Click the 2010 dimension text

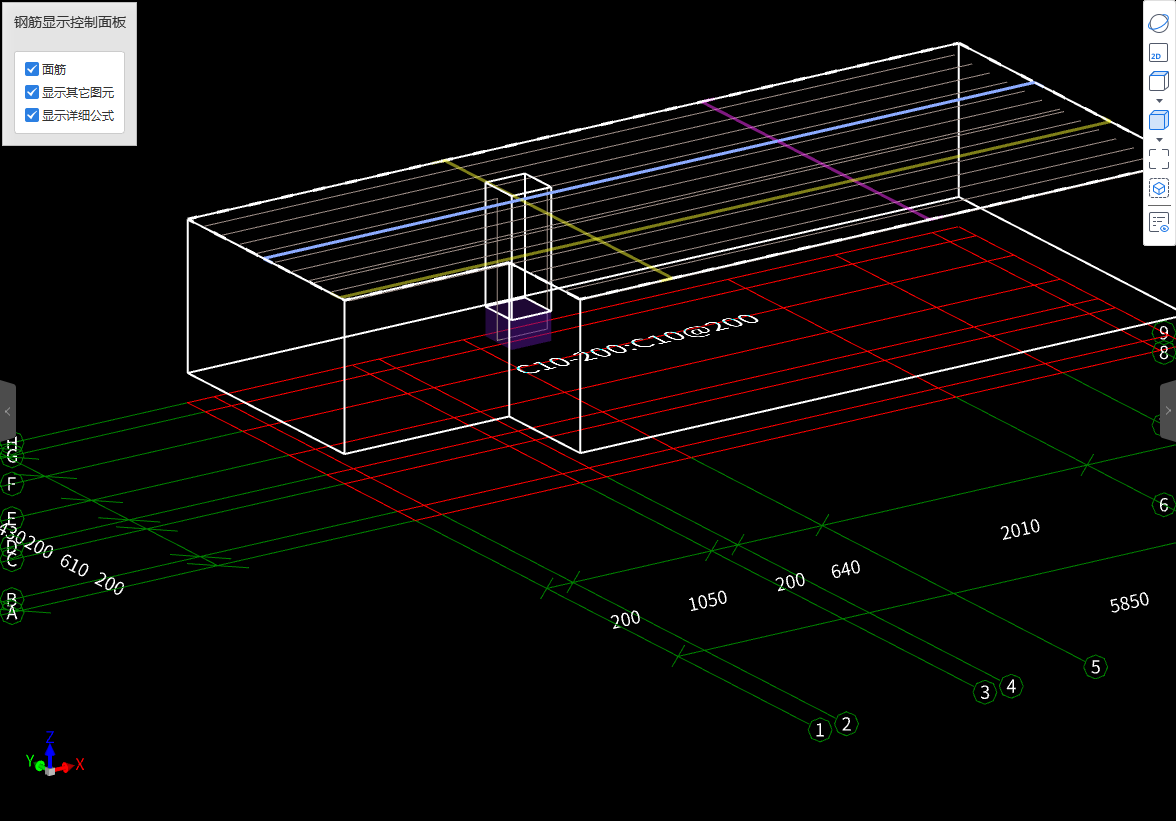click(x=1021, y=529)
